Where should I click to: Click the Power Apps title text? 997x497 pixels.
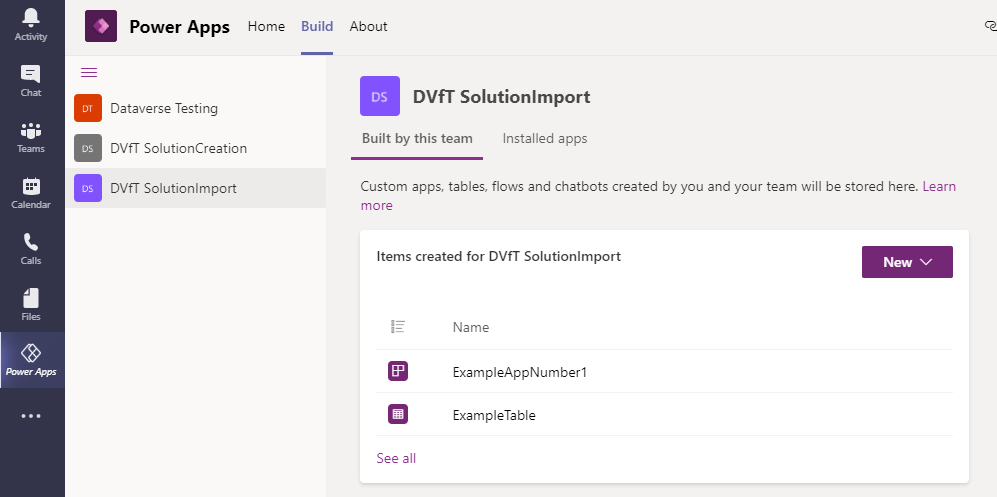180,27
